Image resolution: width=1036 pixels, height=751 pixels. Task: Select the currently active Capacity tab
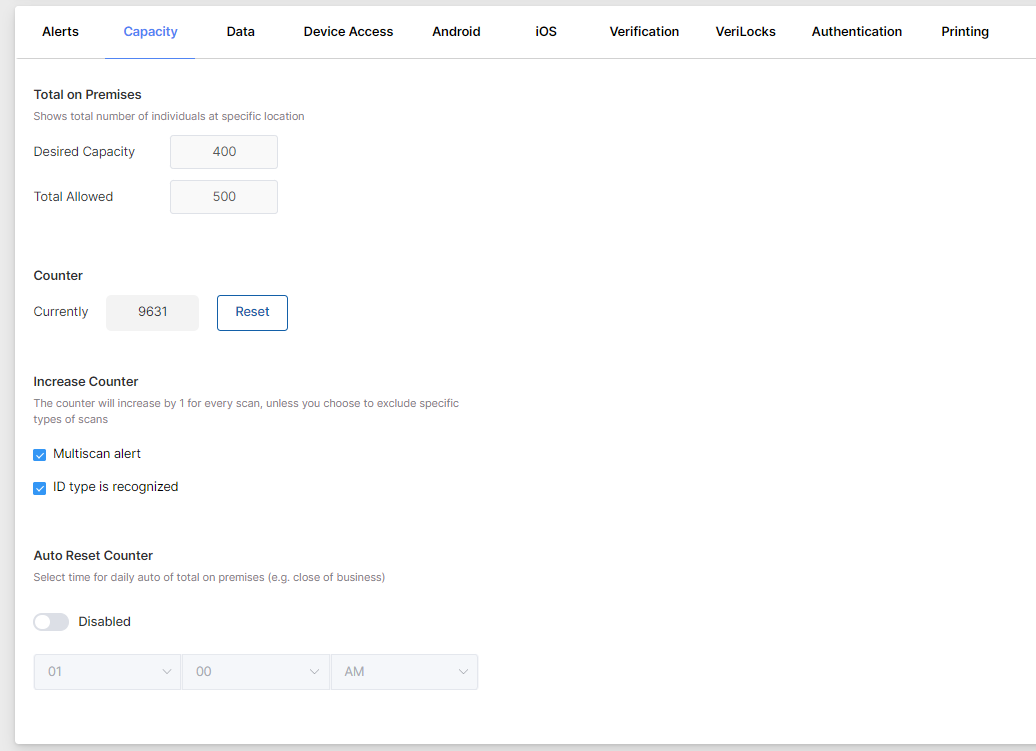pos(150,31)
